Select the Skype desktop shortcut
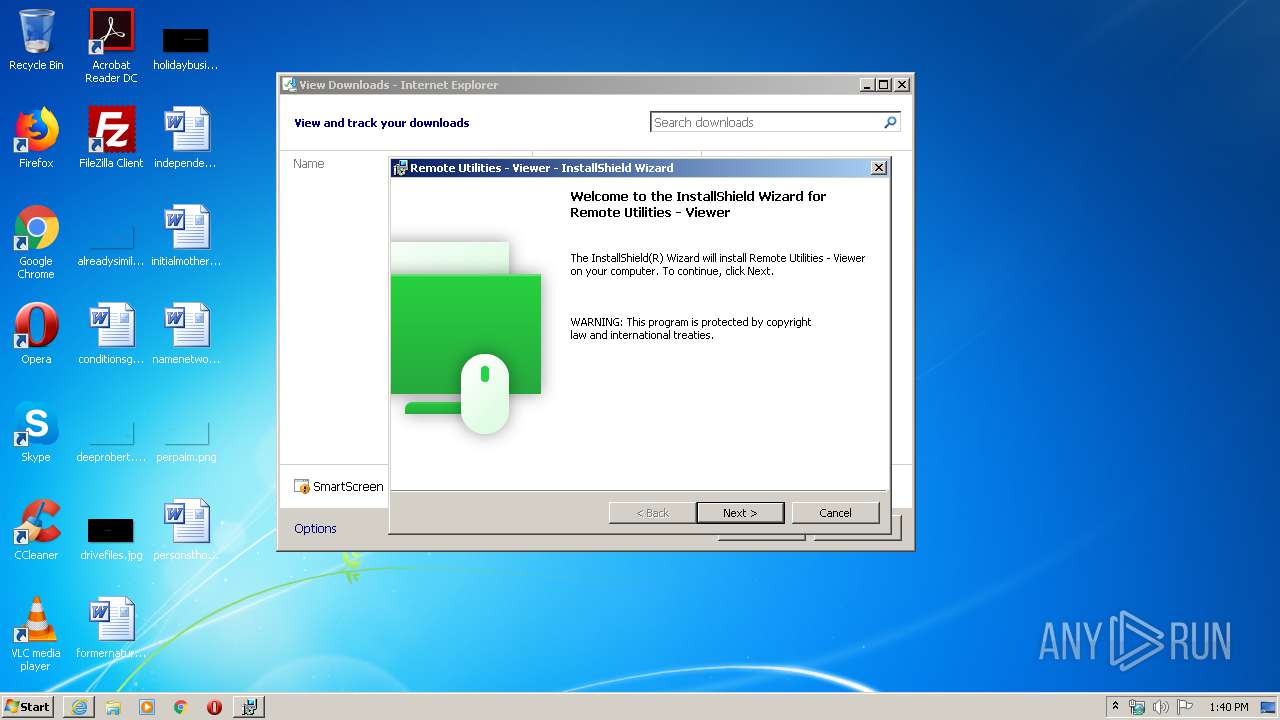1280x720 pixels. pyautogui.click(x=36, y=432)
